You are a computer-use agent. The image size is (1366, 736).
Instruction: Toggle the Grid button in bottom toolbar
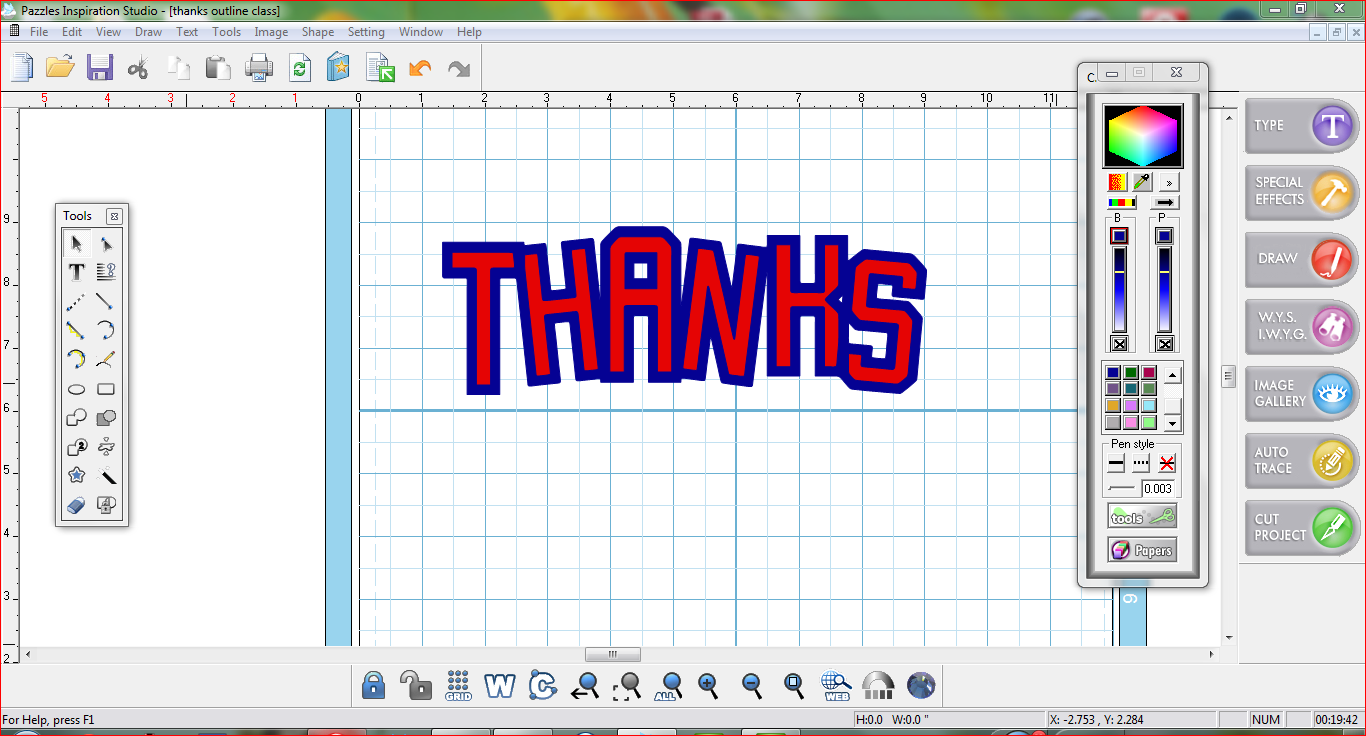pyautogui.click(x=458, y=685)
